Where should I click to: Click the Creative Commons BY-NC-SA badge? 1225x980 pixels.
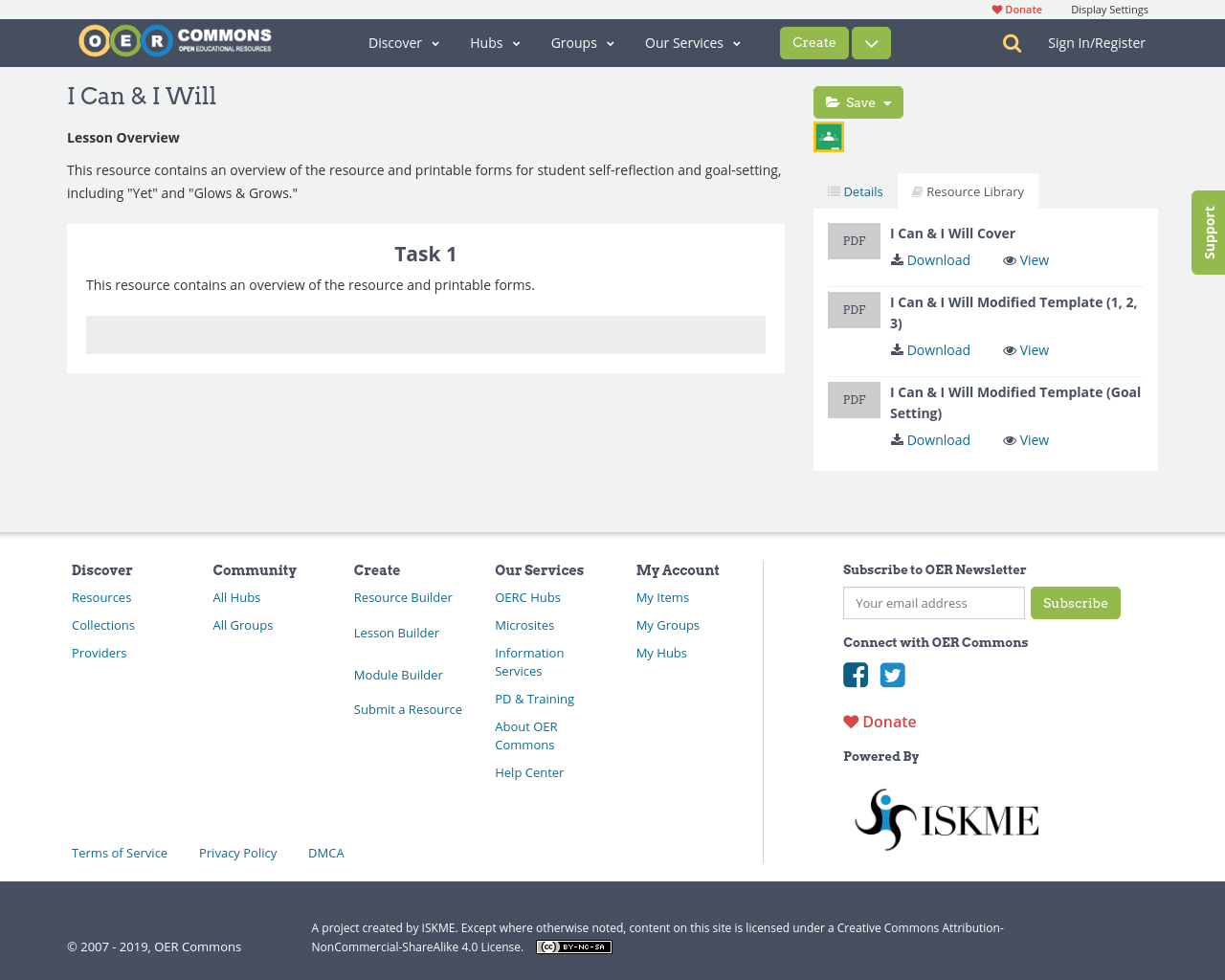coord(574,947)
